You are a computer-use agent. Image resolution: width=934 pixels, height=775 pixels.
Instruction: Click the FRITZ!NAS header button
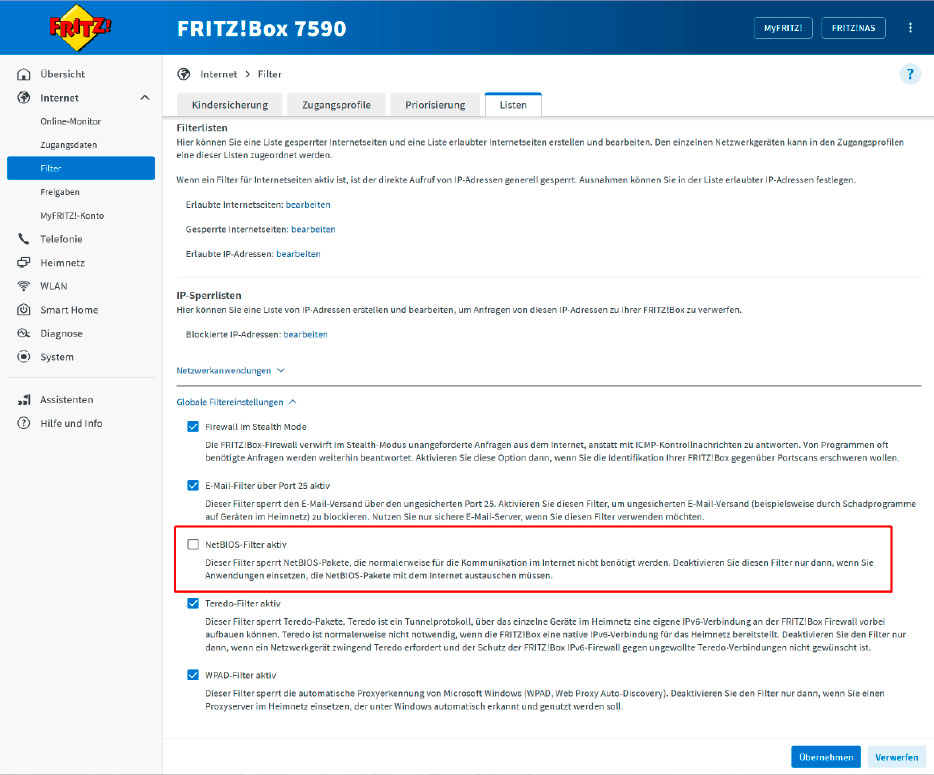853,28
